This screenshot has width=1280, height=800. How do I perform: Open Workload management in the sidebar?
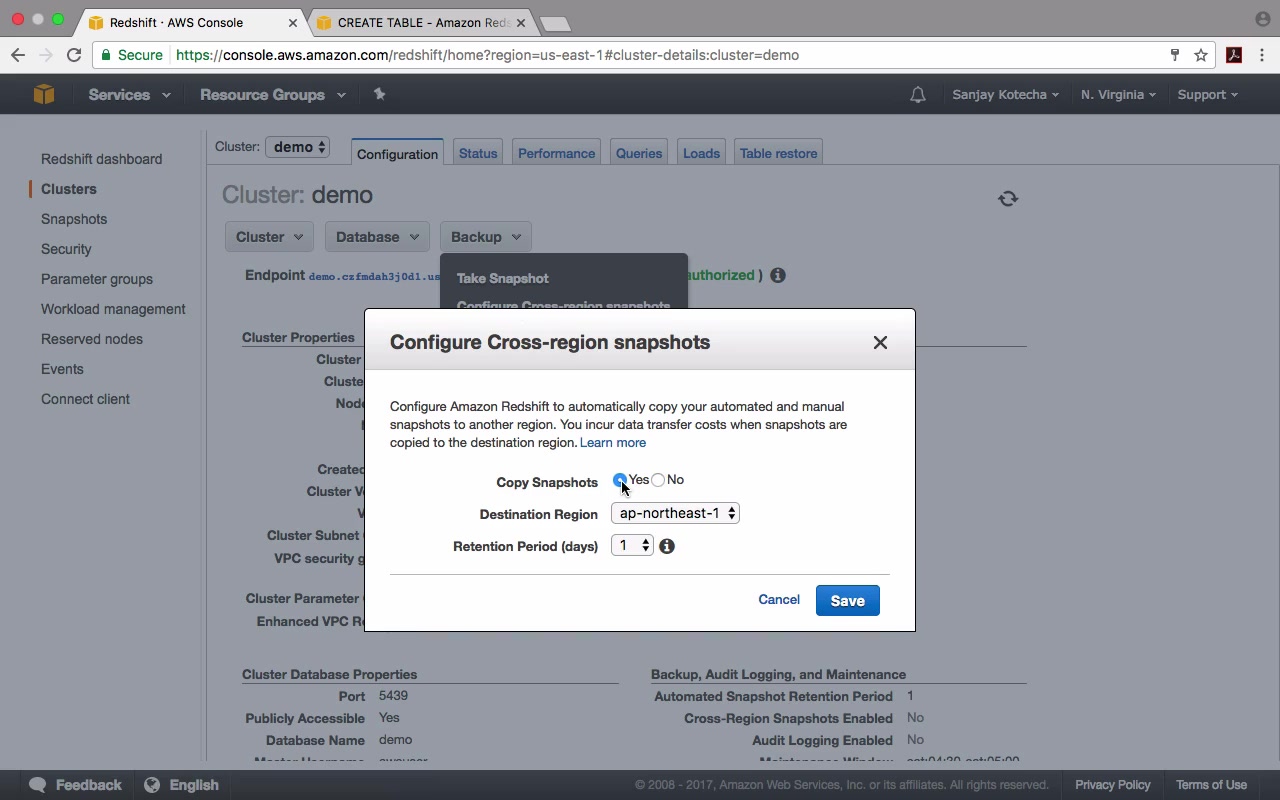(x=113, y=309)
